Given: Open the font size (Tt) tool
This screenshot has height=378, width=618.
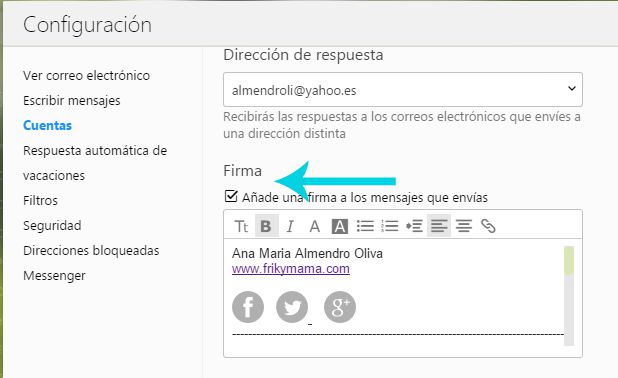Looking at the screenshot, I should point(241,226).
